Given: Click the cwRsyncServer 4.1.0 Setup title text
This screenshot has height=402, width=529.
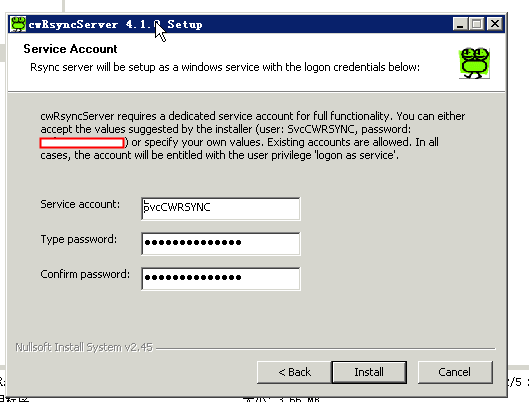Looking at the screenshot, I should pyautogui.click(x=115, y=24).
